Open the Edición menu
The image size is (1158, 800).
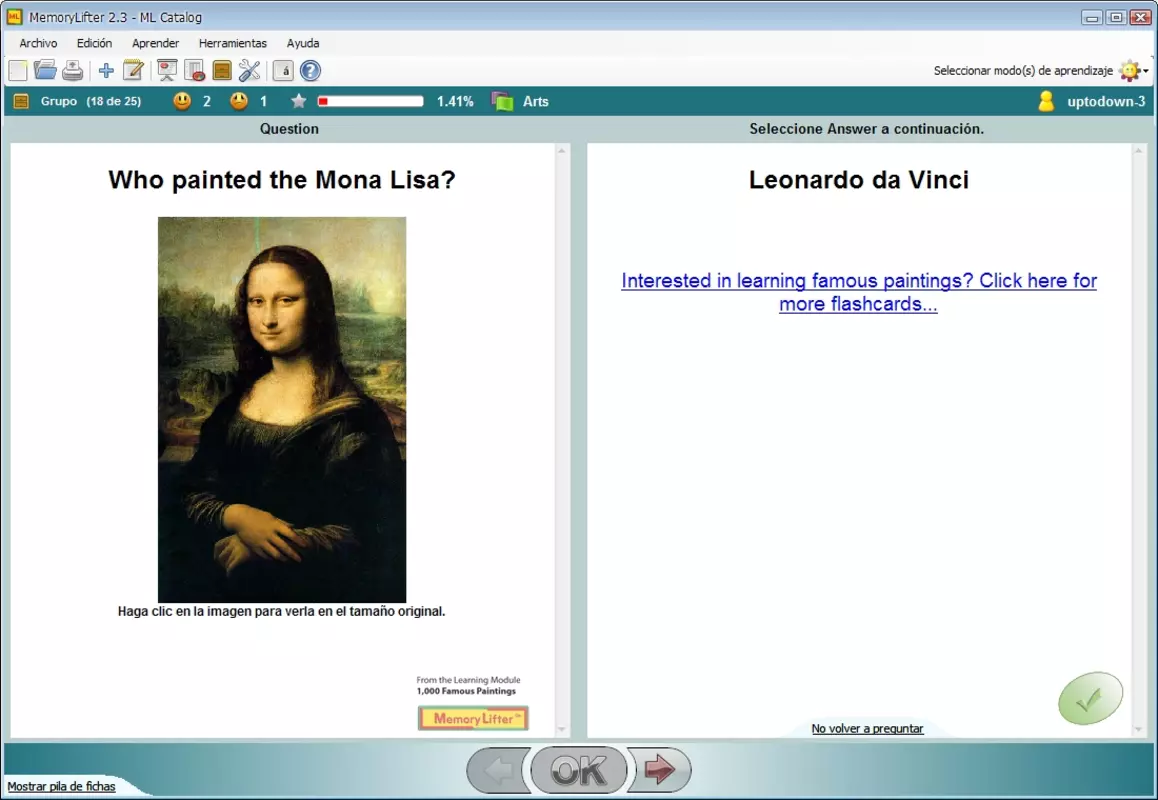(x=95, y=43)
